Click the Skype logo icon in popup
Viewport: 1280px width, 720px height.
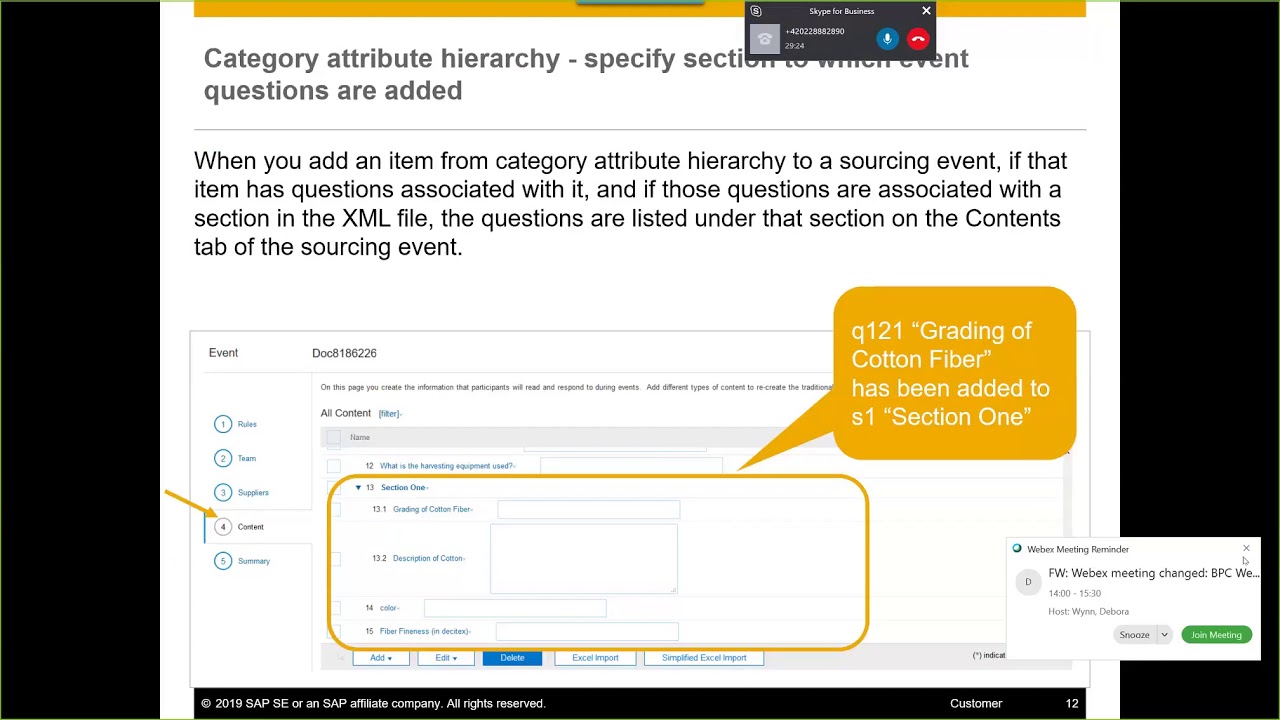pyautogui.click(x=756, y=11)
